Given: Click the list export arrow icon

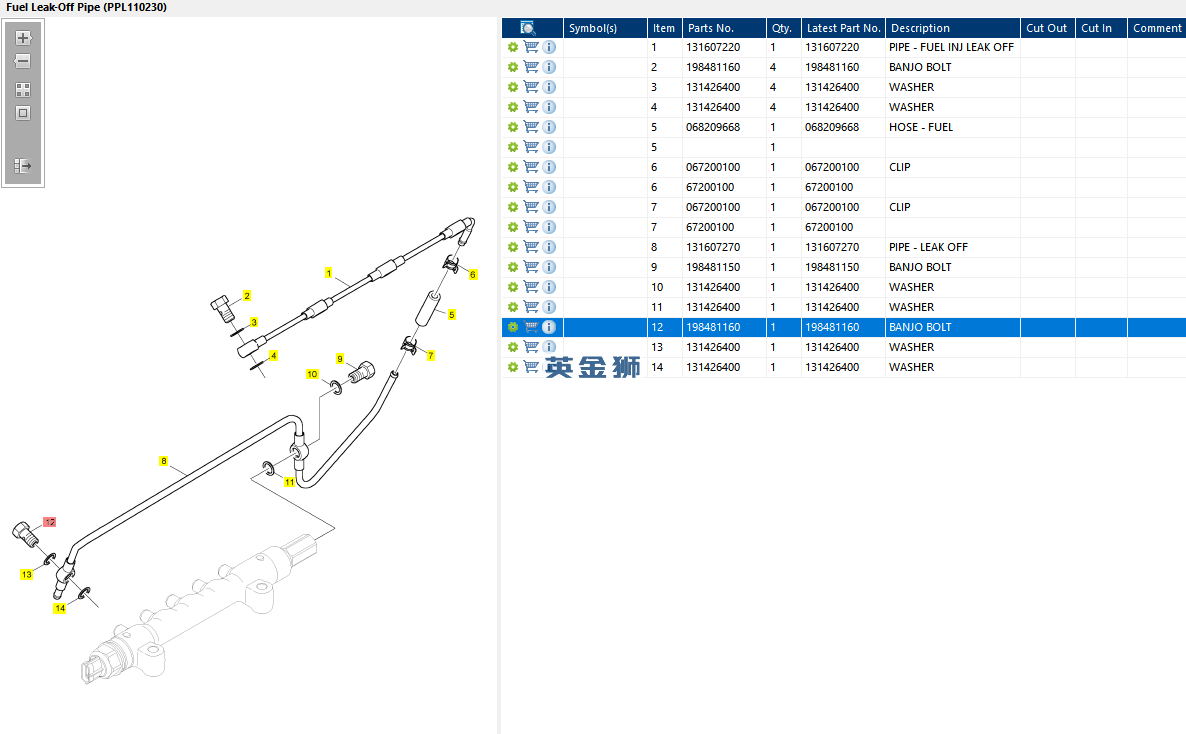Looking at the screenshot, I should coord(23,166).
